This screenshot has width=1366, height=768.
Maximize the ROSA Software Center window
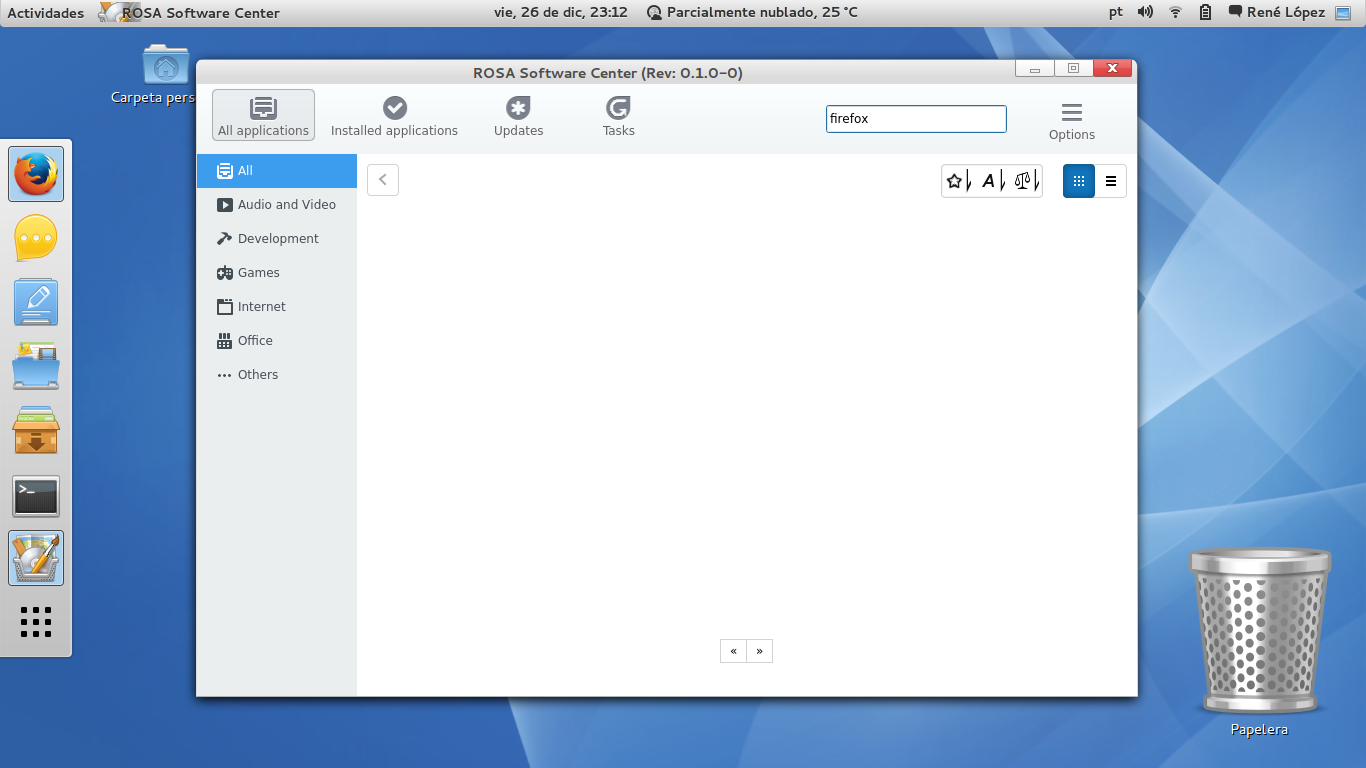pos(1073,69)
